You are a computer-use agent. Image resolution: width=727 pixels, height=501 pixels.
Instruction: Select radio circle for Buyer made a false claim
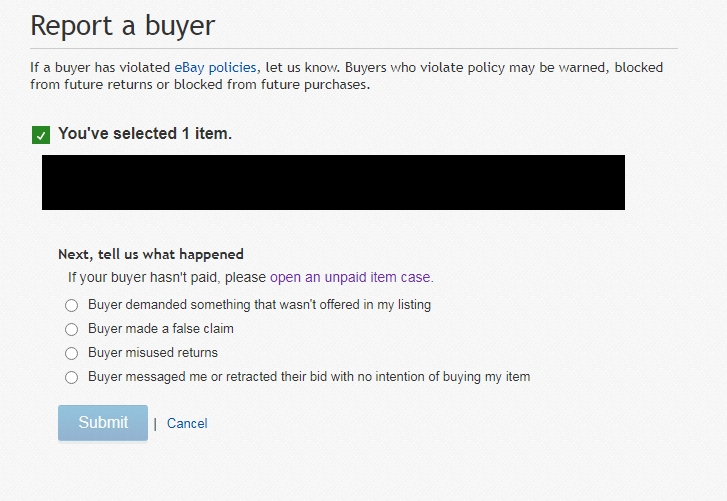point(71,330)
